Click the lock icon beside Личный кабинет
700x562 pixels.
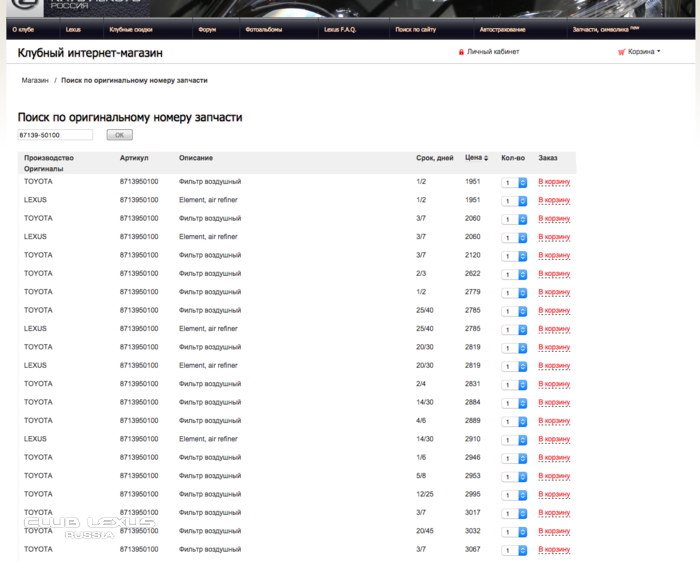tap(461, 52)
